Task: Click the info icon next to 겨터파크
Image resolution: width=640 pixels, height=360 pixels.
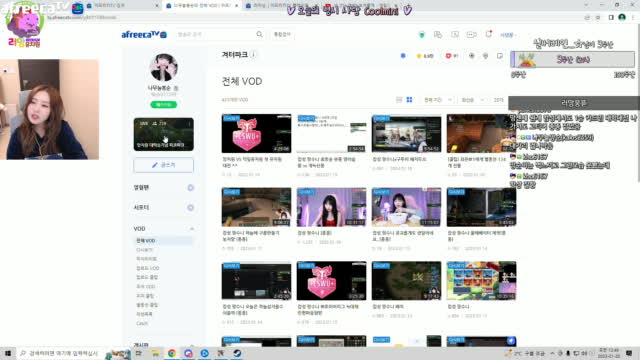Action: tap(253, 55)
